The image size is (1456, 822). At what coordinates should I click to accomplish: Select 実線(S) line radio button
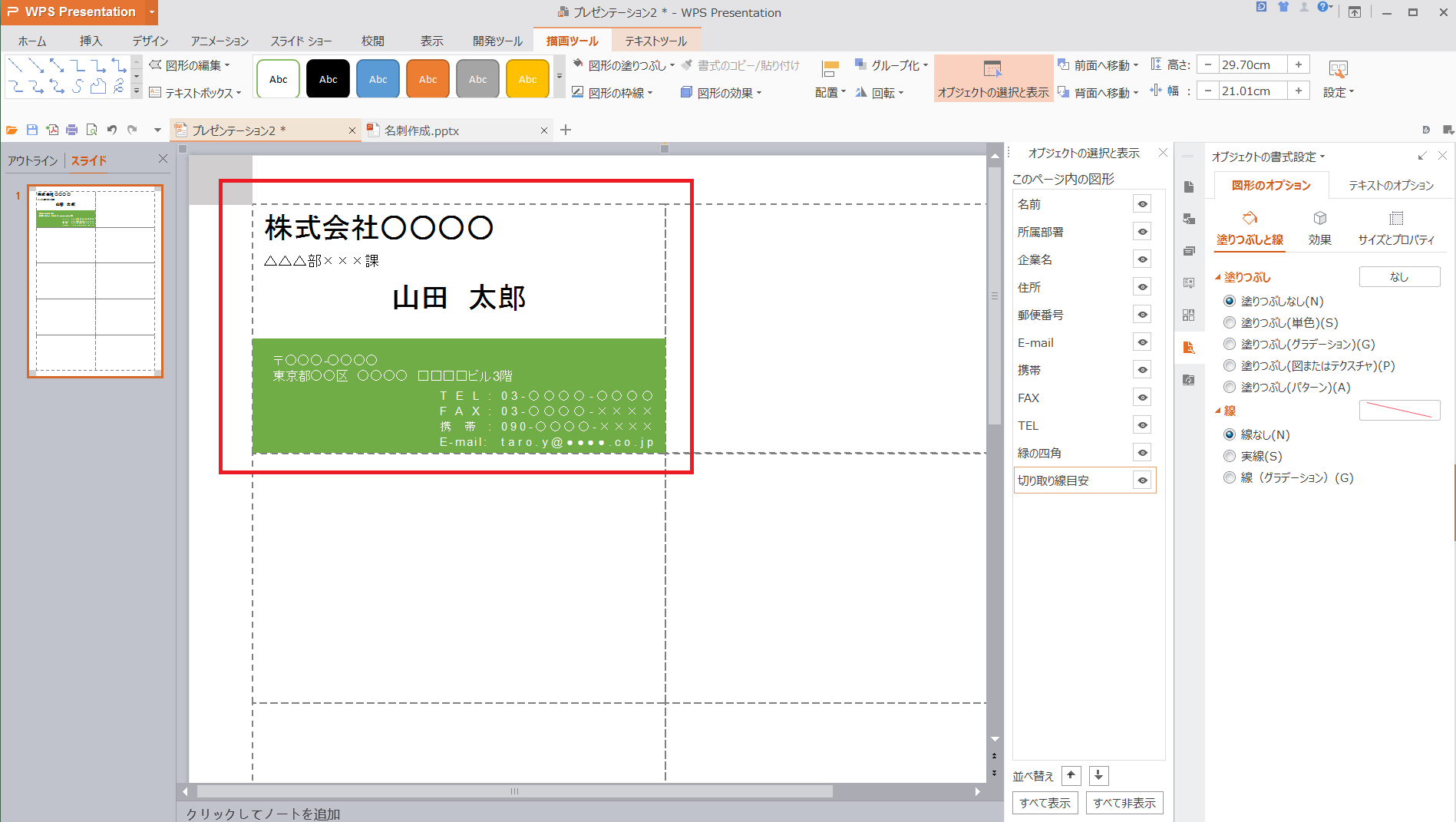(1230, 456)
